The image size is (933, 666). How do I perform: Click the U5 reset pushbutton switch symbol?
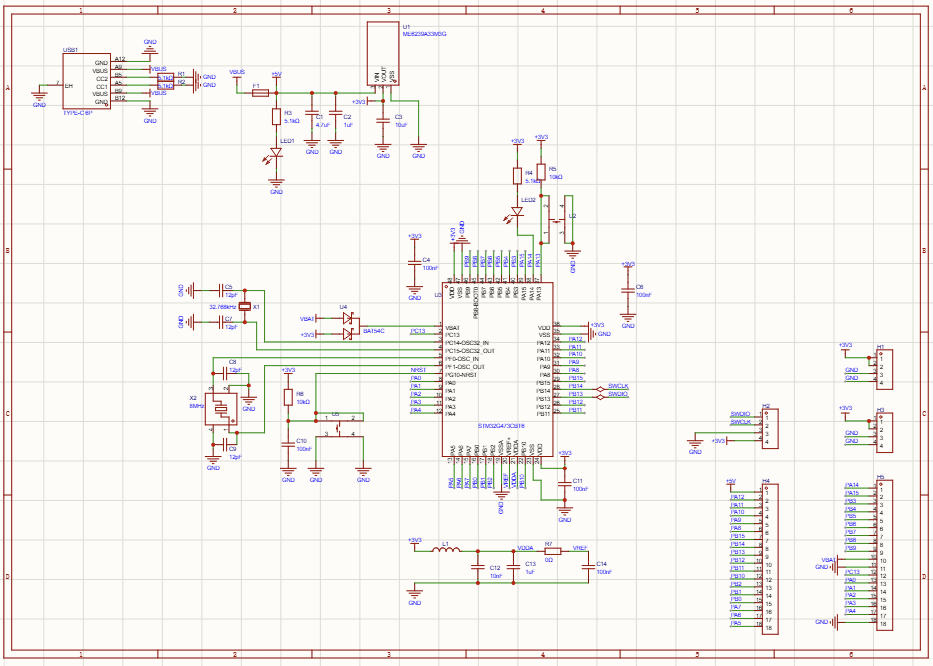pyautogui.click(x=339, y=426)
